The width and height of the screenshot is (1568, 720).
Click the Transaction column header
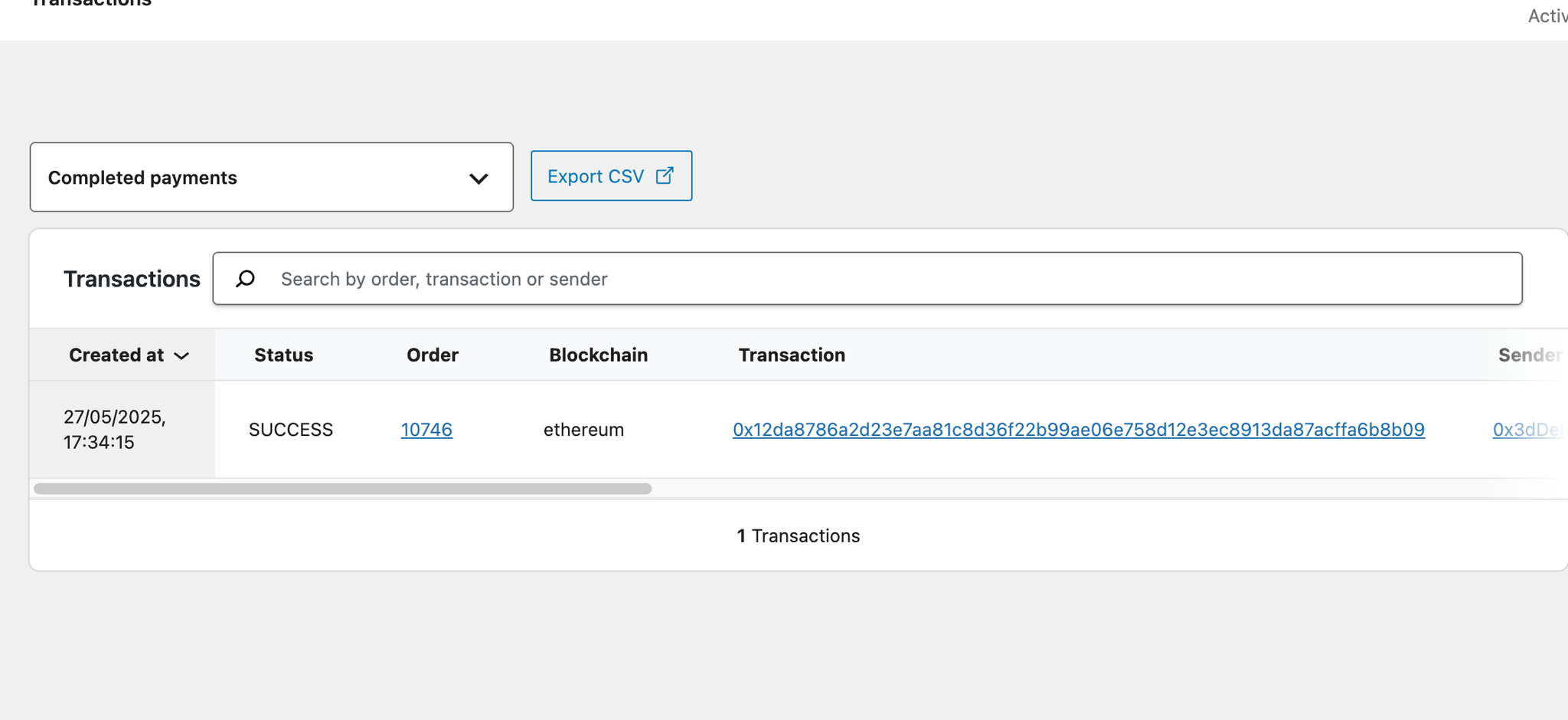tap(792, 355)
